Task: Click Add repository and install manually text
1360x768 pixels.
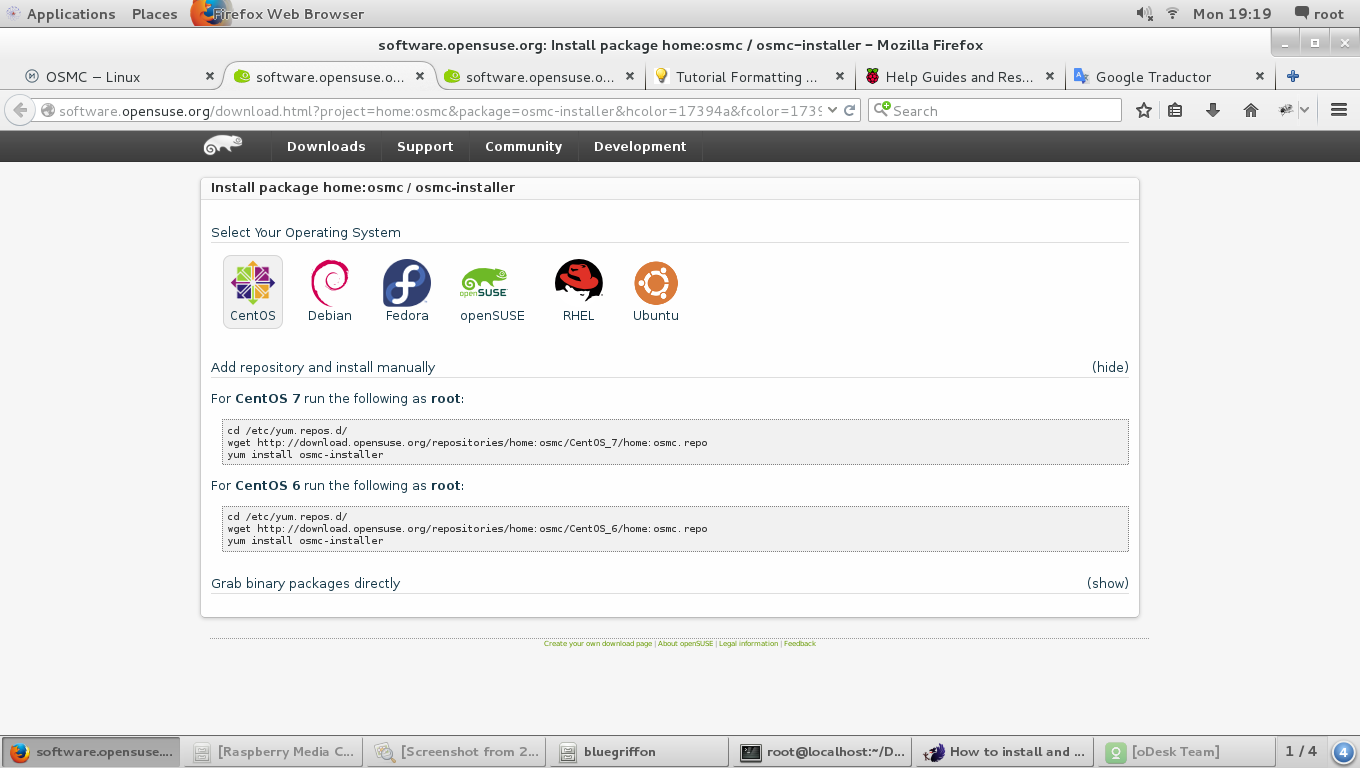Action: [323, 367]
